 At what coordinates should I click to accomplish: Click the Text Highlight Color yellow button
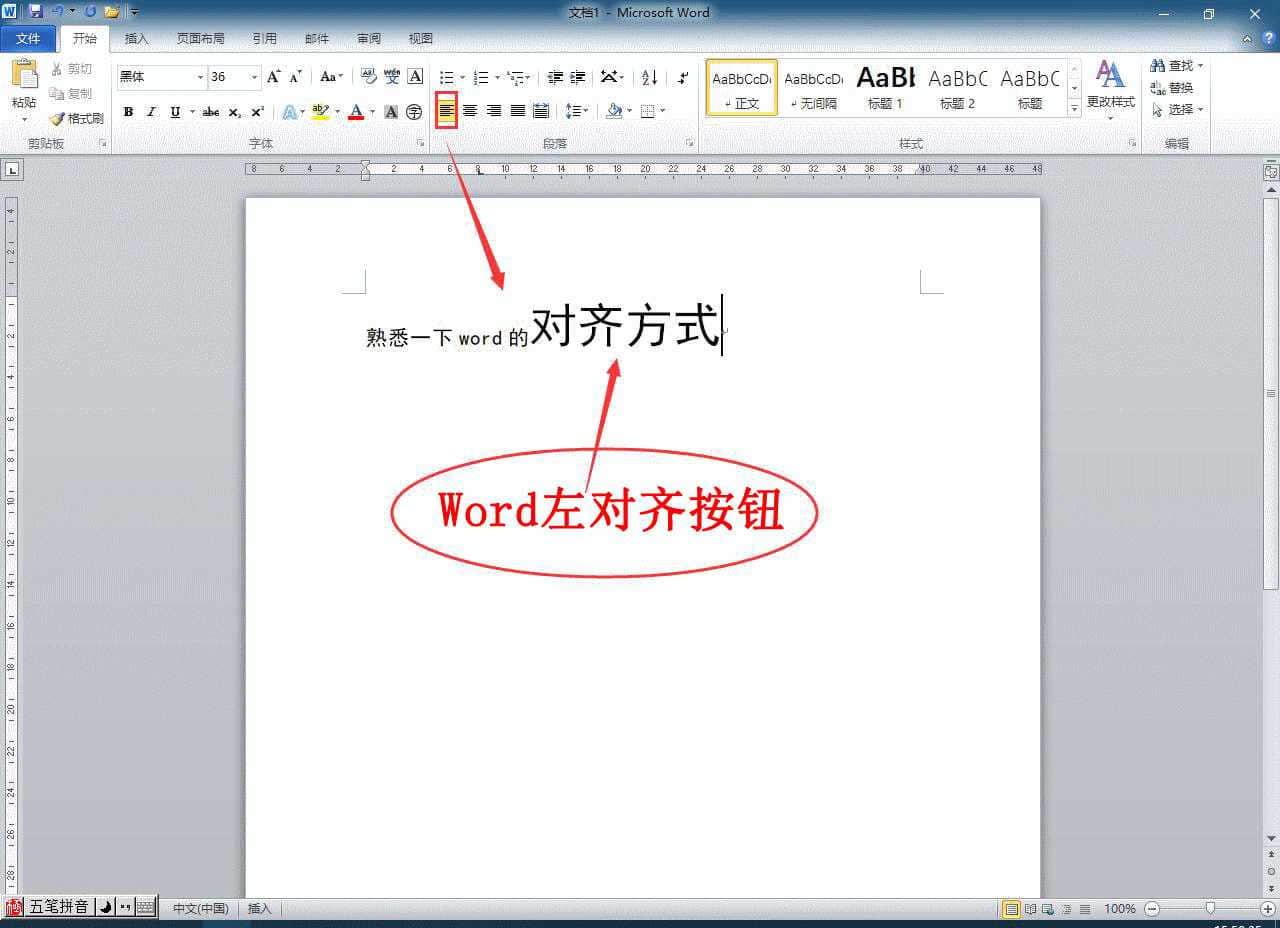(320, 112)
